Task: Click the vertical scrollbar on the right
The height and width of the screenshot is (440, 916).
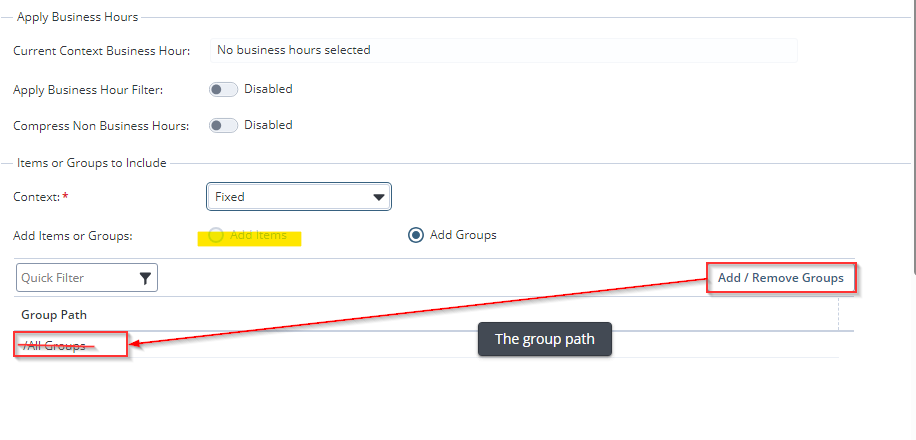Action: [910, 130]
